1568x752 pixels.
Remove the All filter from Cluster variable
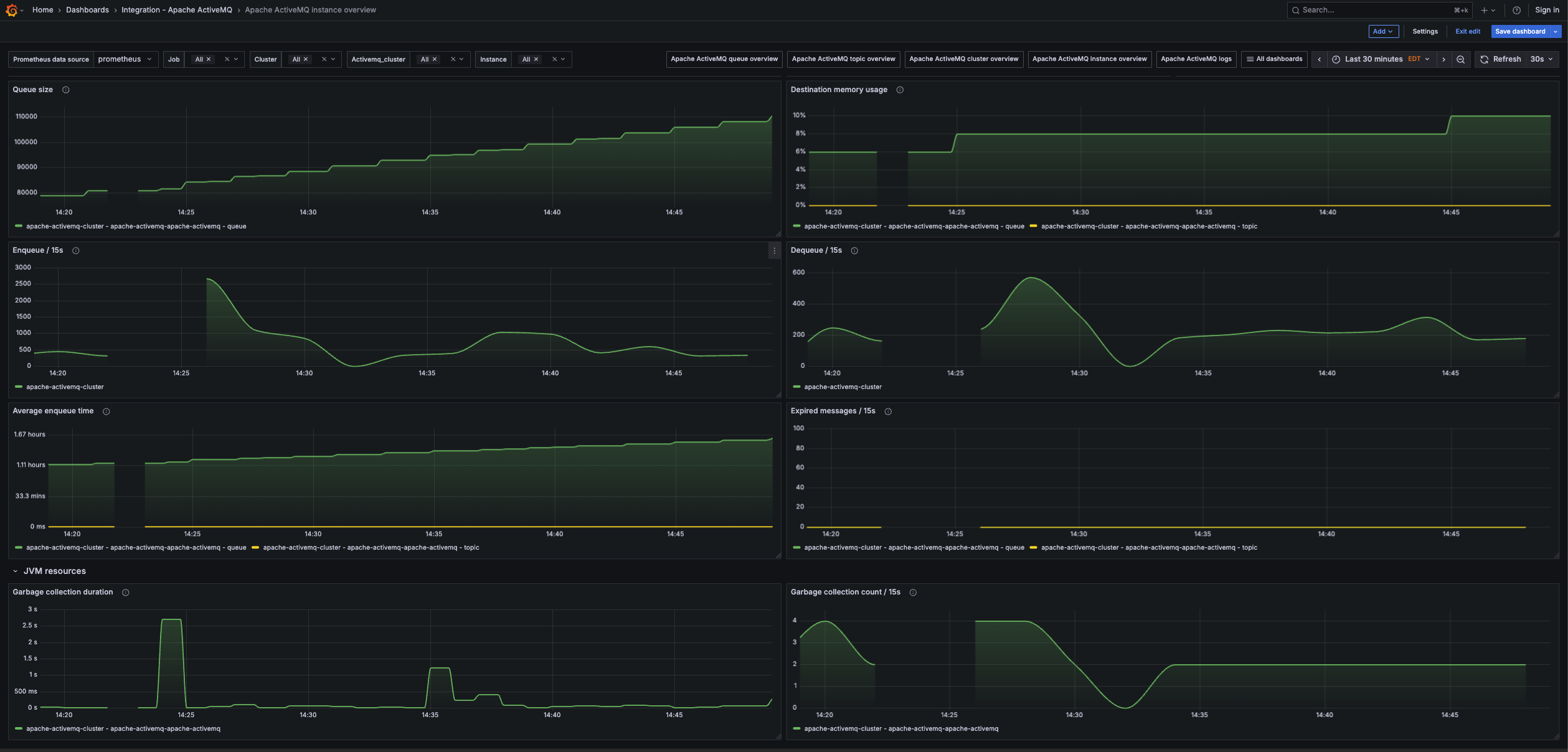pyautogui.click(x=305, y=59)
